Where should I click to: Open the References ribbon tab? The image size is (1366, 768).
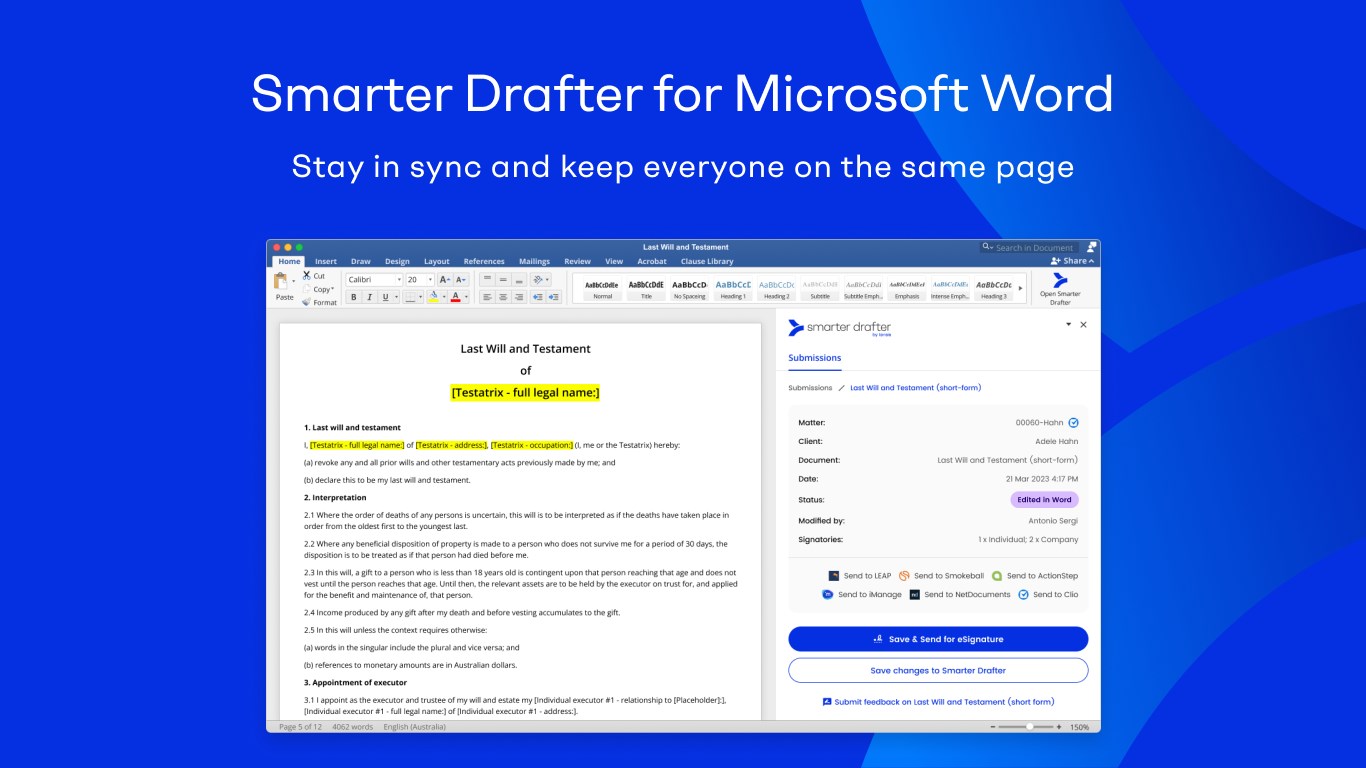(x=484, y=262)
